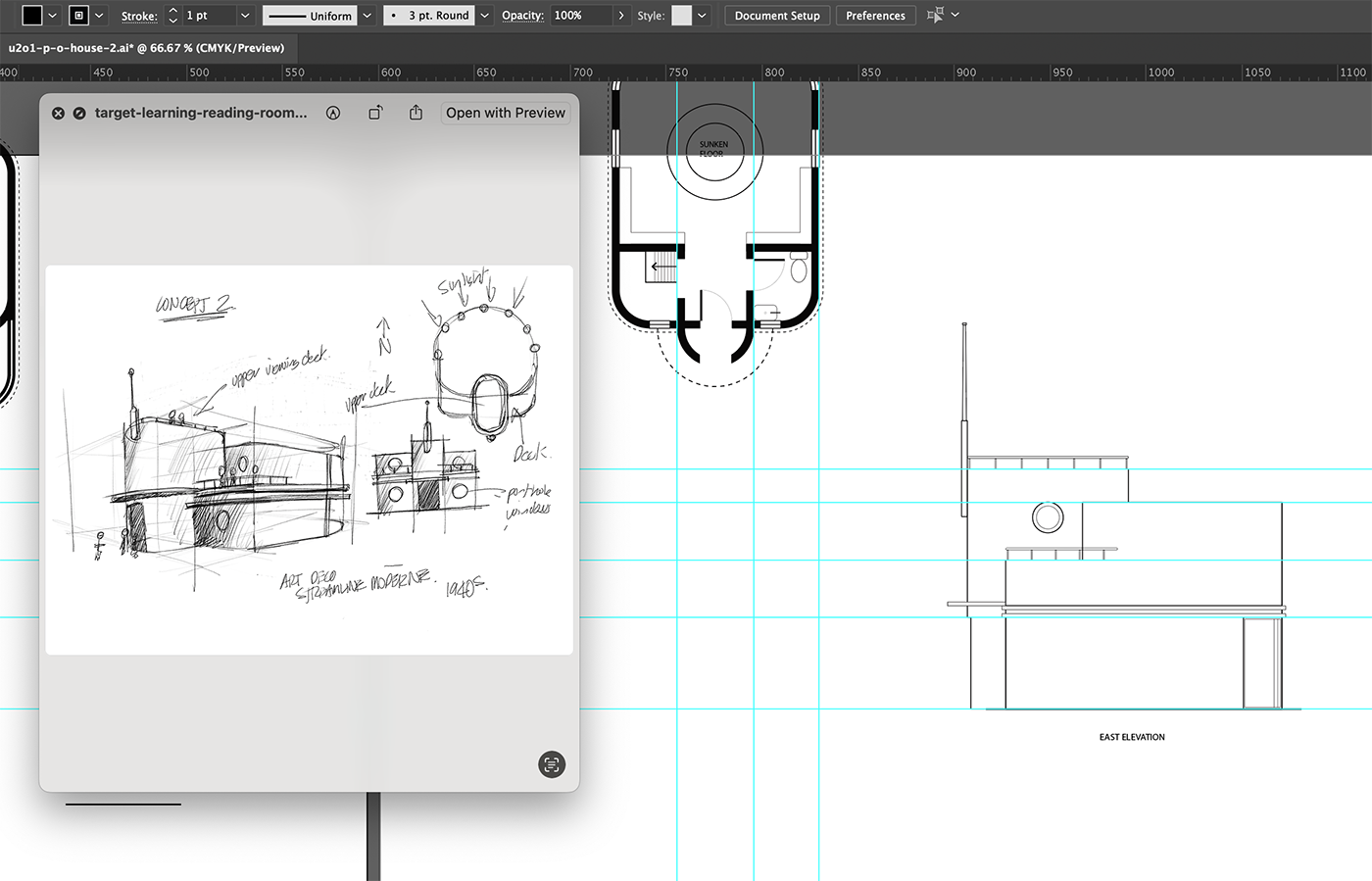Expand the opacity slider arrow
The width and height of the screenshot is (1372, 881).
coord(621,16)
